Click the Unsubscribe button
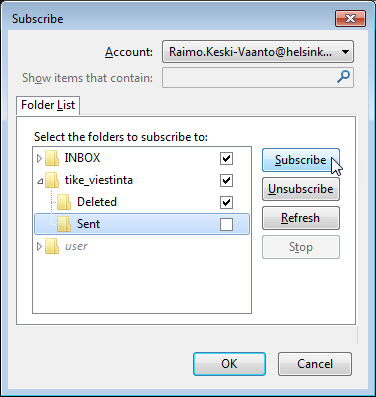376x397 pixels. click(x=301, y=189)
